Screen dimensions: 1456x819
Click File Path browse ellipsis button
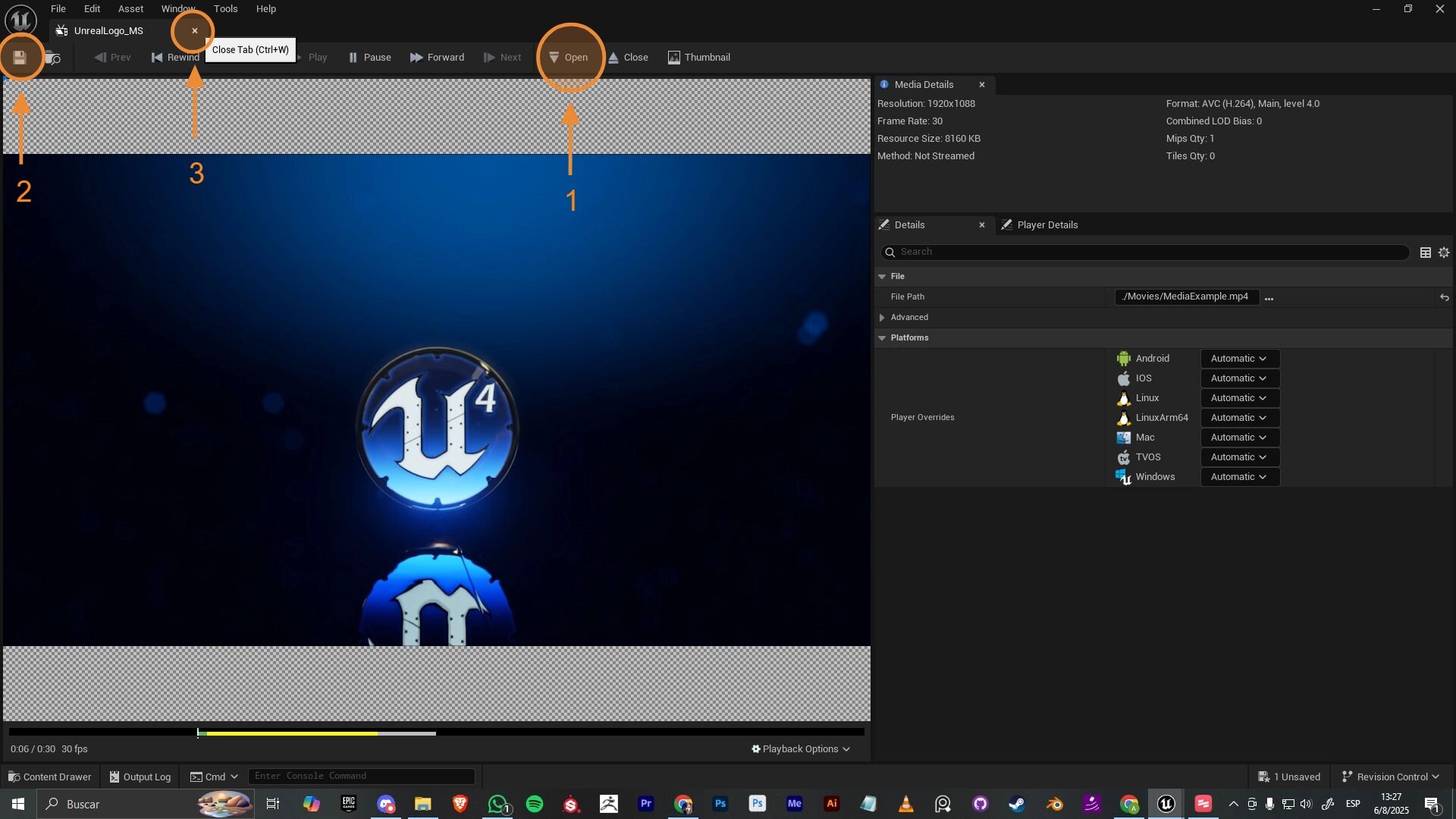click(x=1269, y=297)
